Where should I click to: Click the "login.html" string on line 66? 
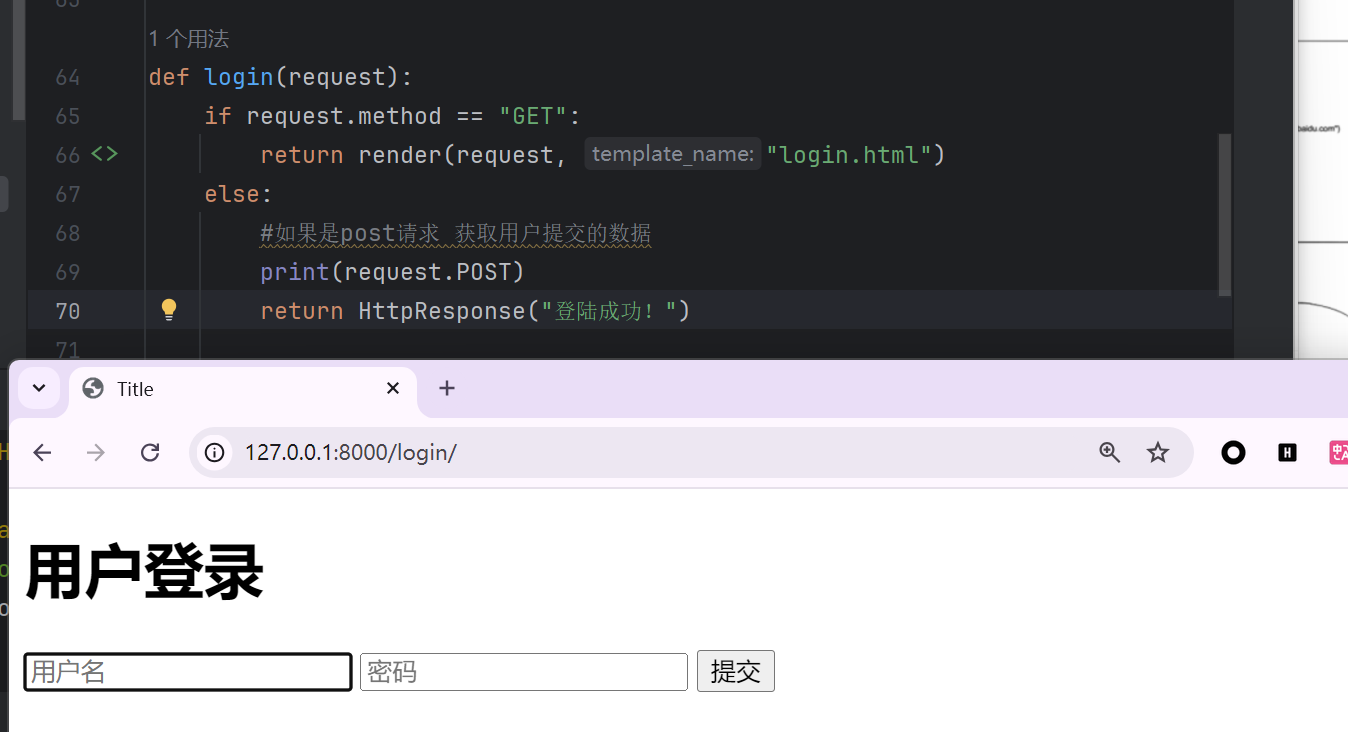(849, 155)
